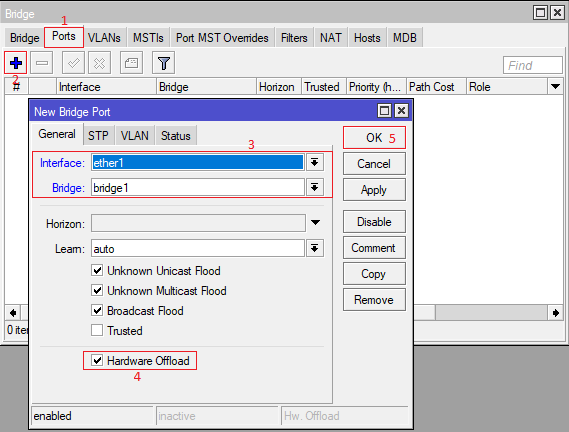The width and height of the screenshot is (569, 432).
Task: Click the Remove button
Action: 374,300
